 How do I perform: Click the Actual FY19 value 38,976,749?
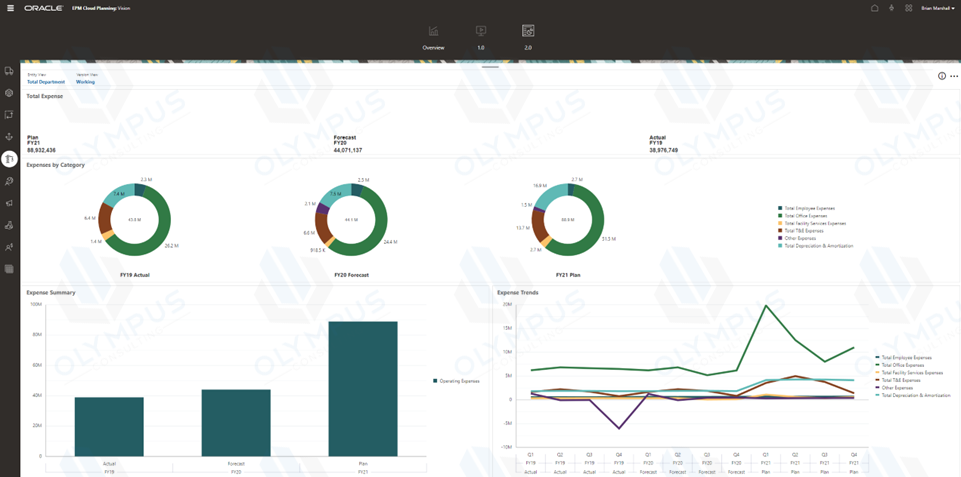click(x=664, y=150)
